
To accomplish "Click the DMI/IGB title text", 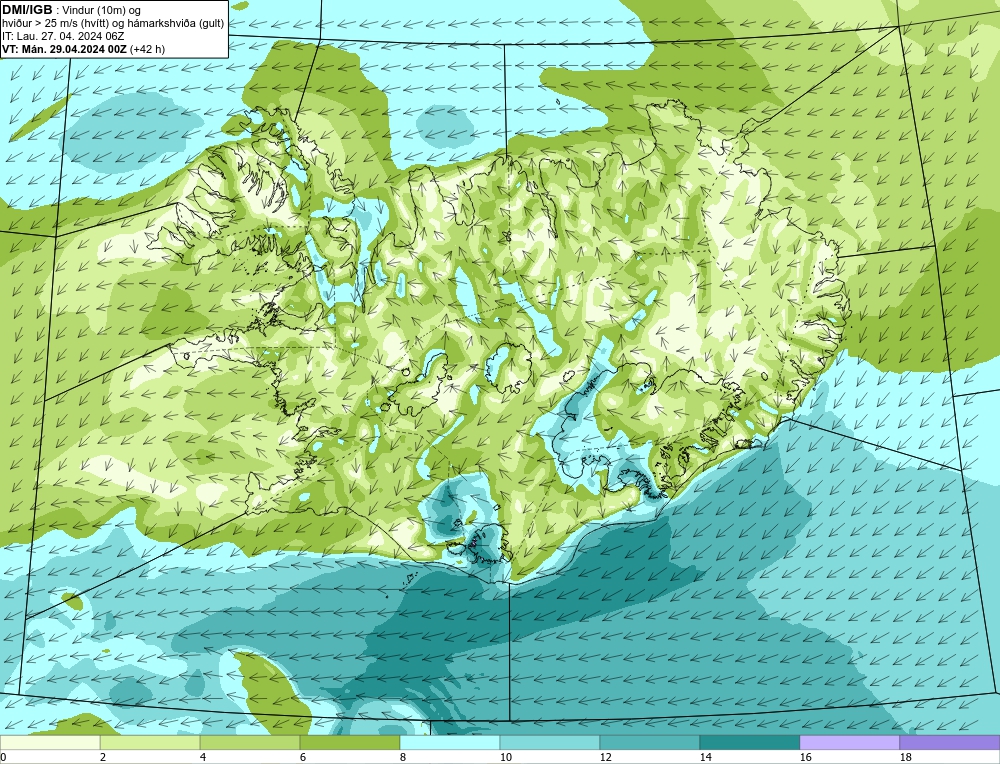I will tap(27, 10).
